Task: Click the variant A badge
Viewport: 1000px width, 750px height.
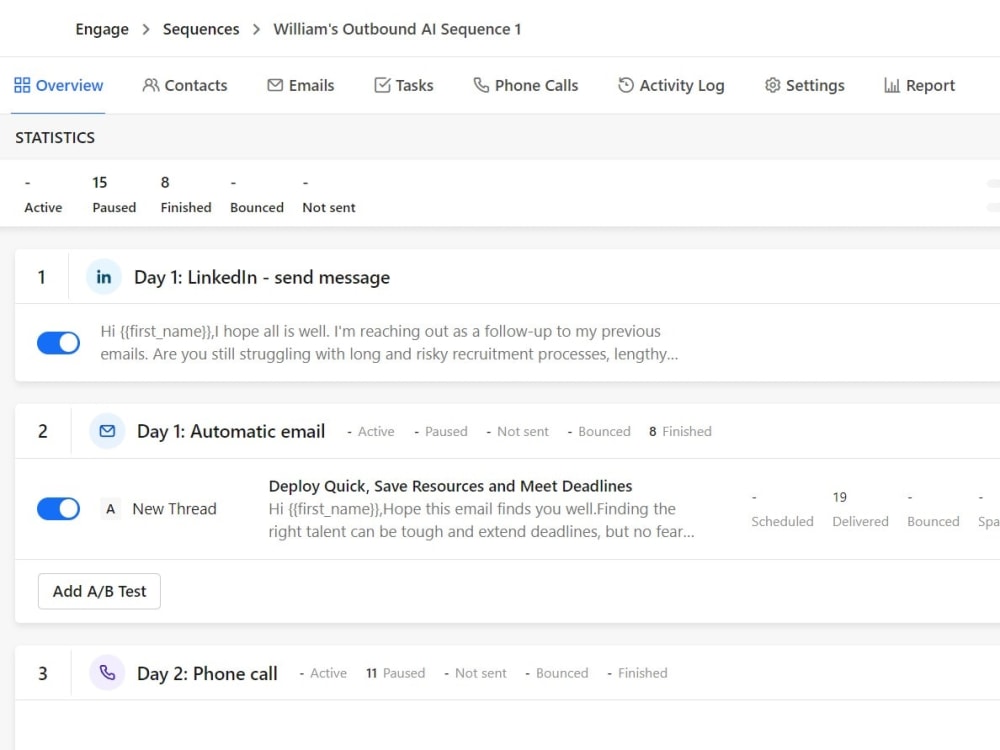Action: 110,509
